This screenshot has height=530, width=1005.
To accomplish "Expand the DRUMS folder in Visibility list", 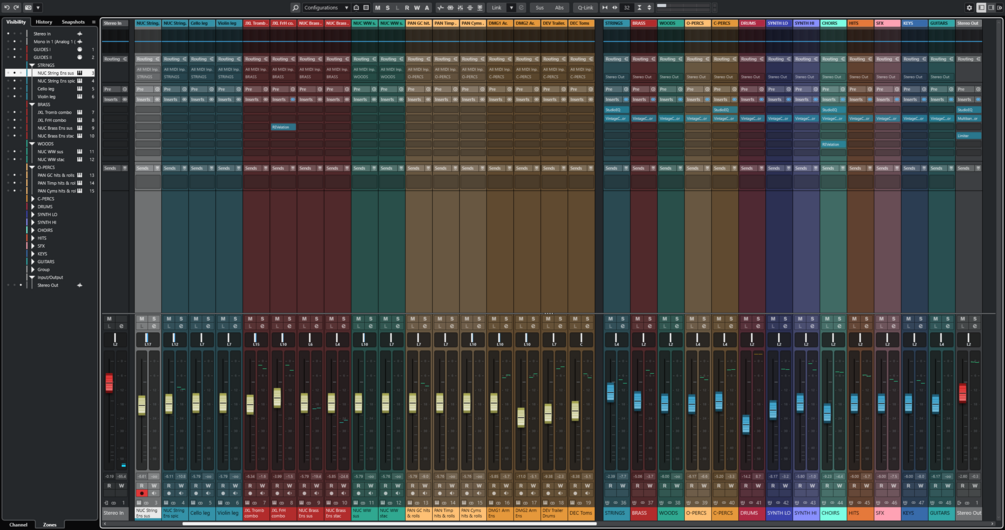I will 33,207.
